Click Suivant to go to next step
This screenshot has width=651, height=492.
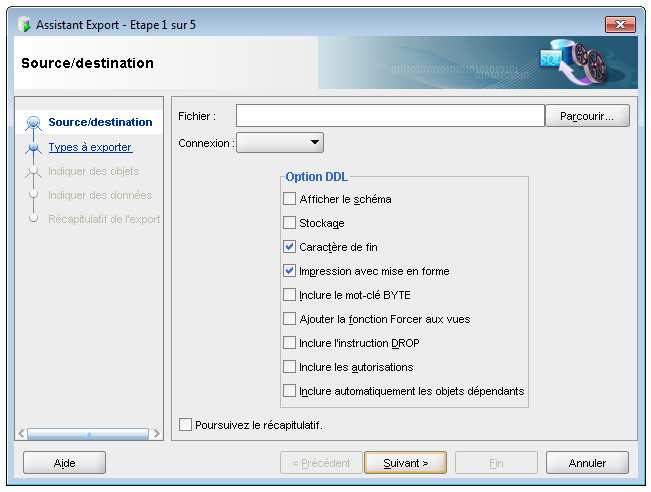[405, 463]
